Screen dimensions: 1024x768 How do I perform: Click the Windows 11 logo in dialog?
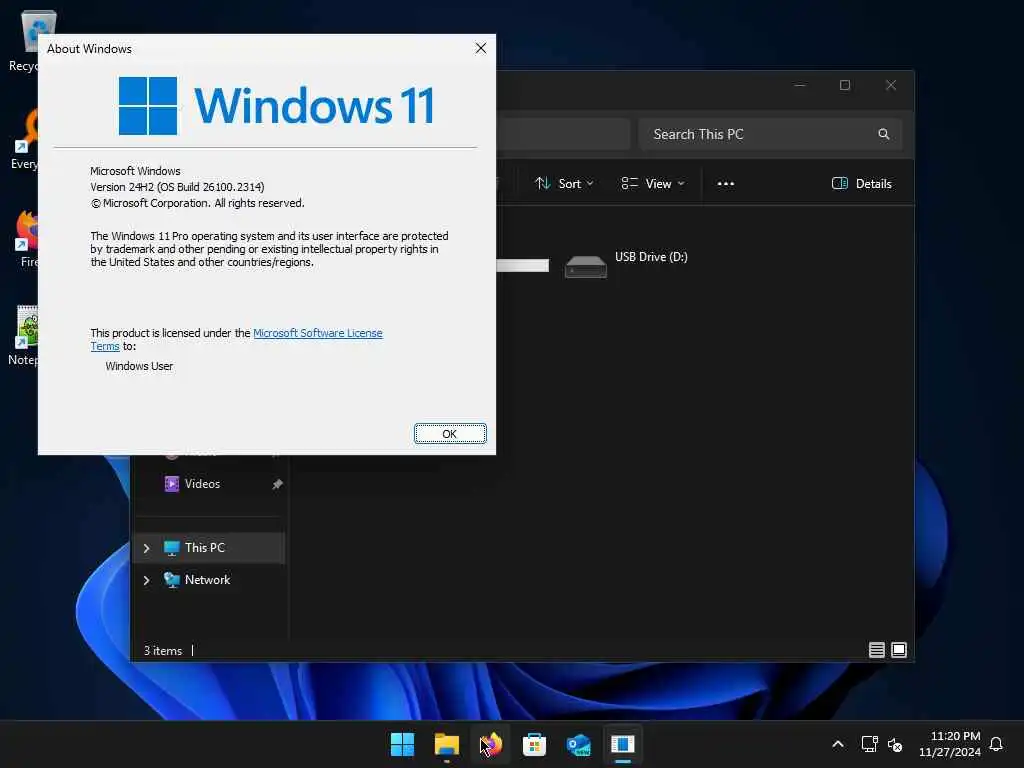pyautogui.click(x=277, y=105)
